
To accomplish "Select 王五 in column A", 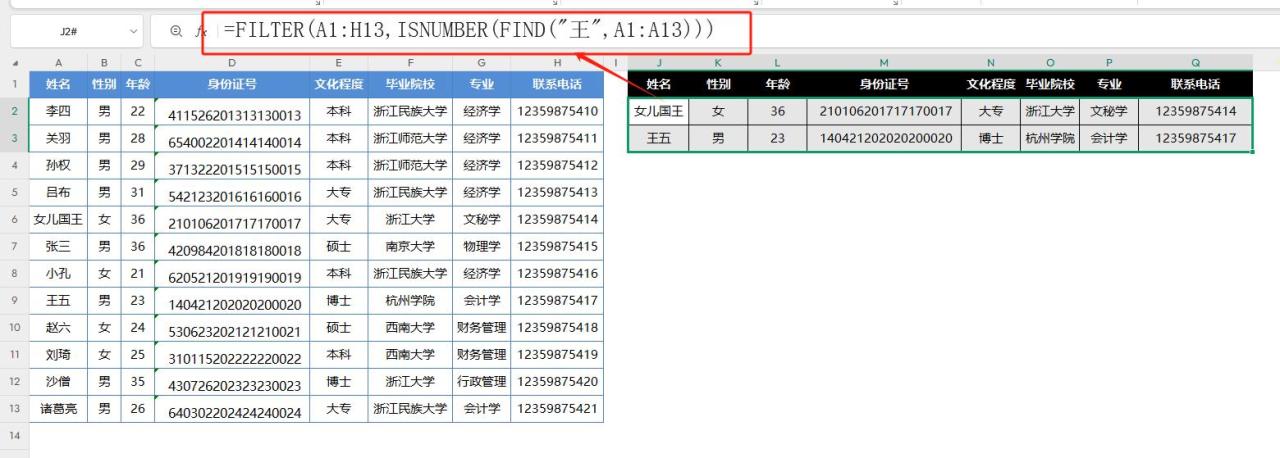I will coord(58,300).
